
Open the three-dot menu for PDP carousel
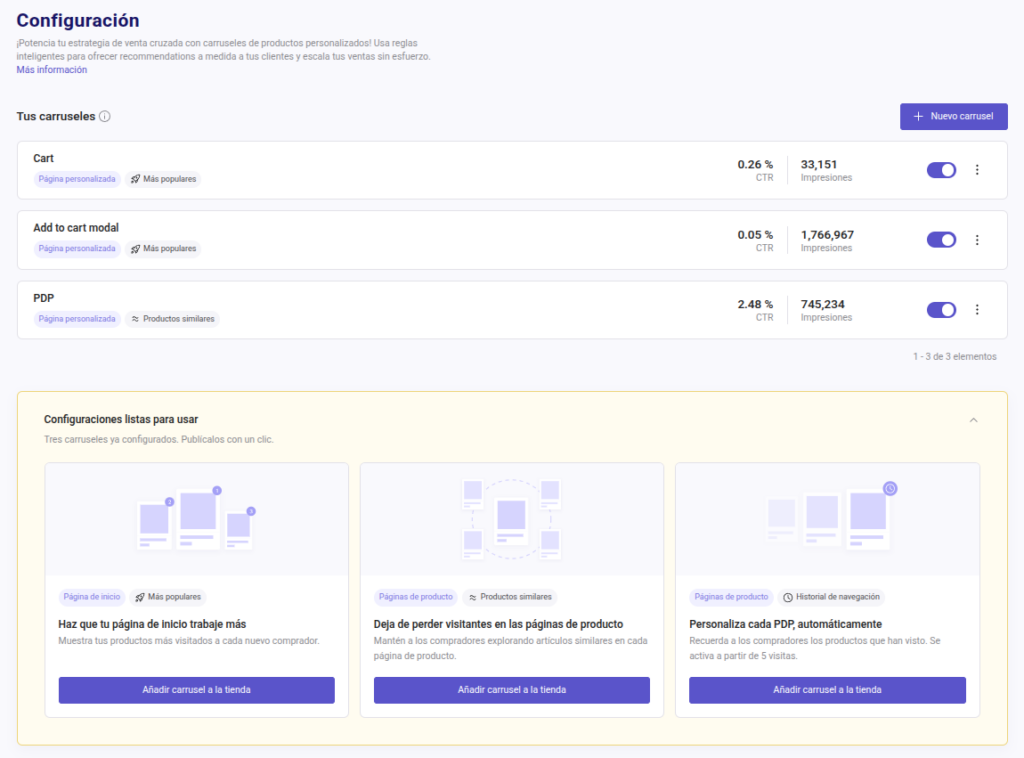(977, 309)
